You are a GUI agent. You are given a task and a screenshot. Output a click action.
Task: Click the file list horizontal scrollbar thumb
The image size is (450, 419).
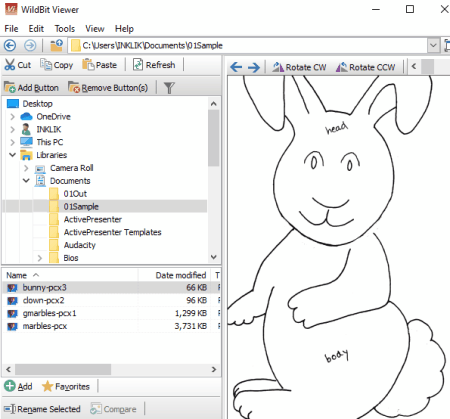pyautogui.click(x=63, y=369)
